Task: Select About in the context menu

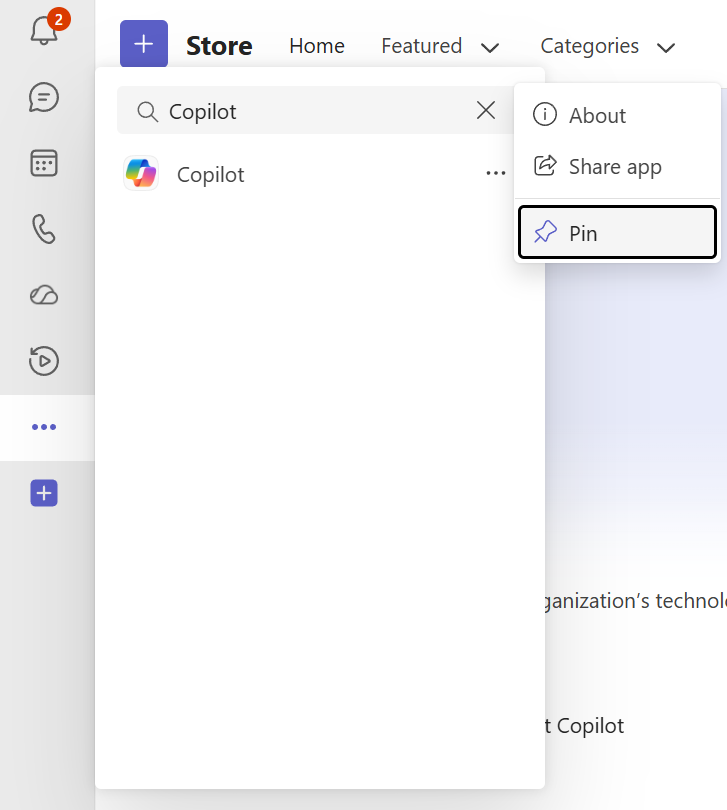Action: pos(617,115)
